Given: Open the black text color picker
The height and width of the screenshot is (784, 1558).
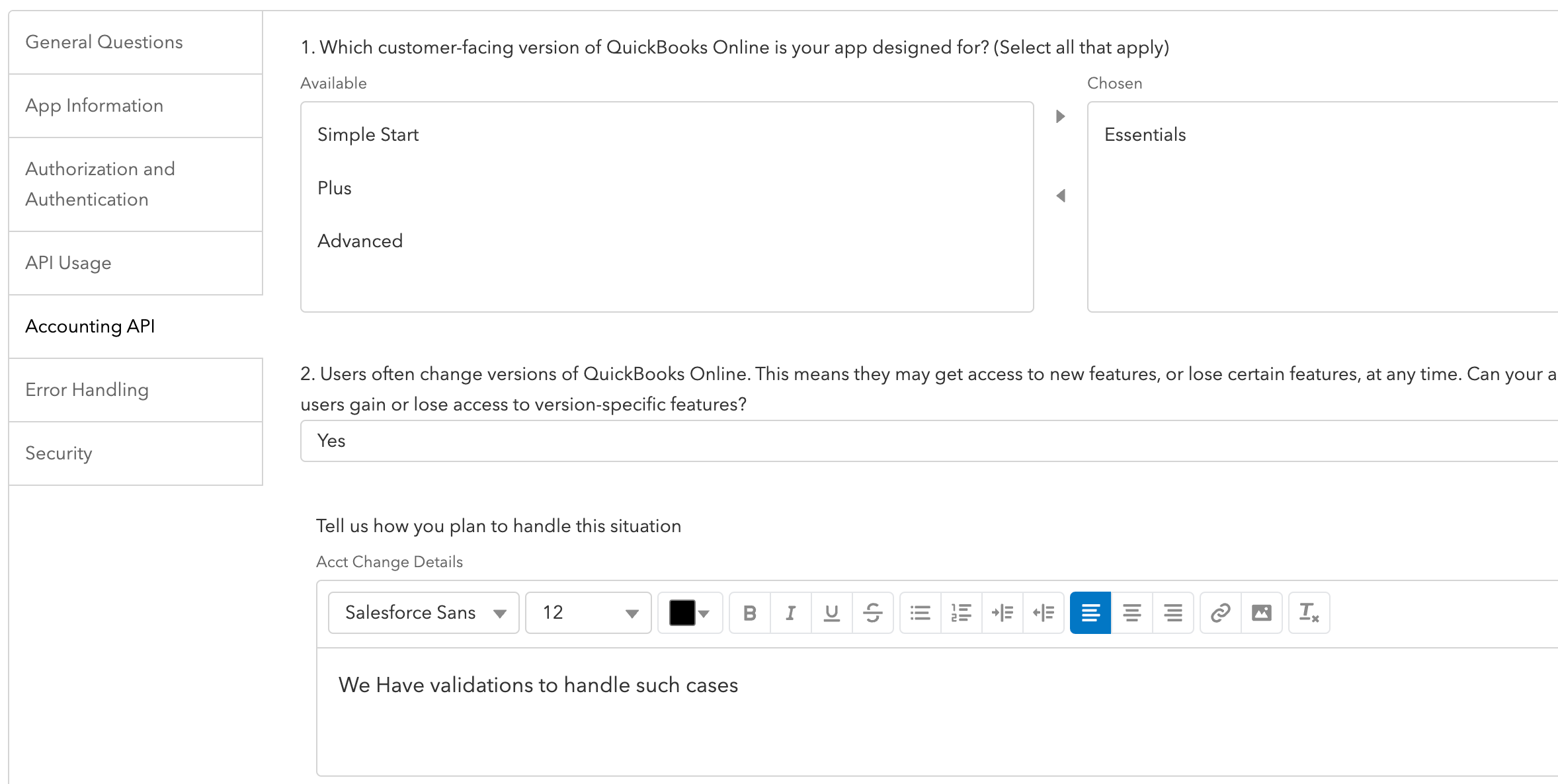Looking at the screenshot, I should [x=690, y=613].
